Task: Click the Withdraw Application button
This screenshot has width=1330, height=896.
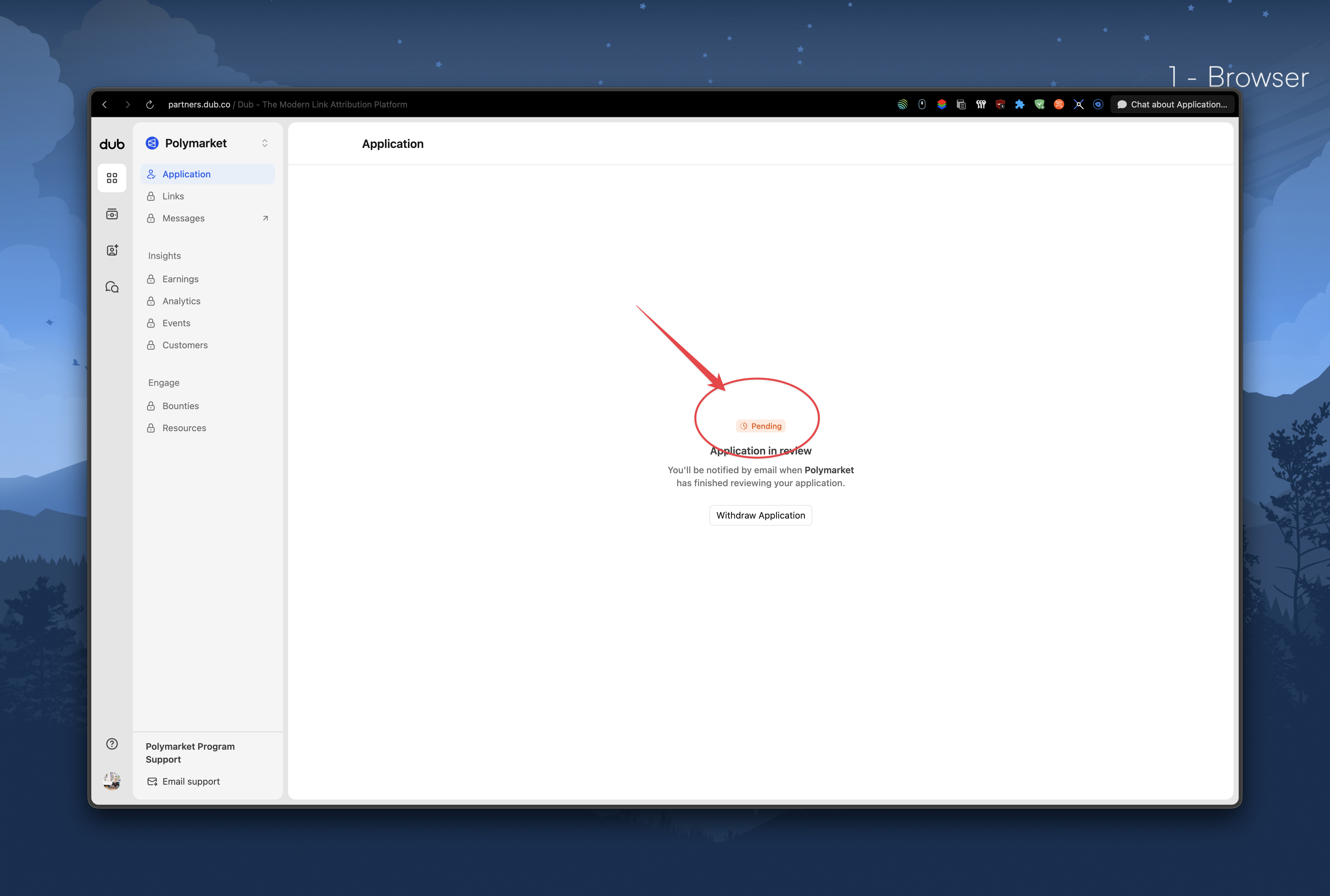Action: [760, 515]
